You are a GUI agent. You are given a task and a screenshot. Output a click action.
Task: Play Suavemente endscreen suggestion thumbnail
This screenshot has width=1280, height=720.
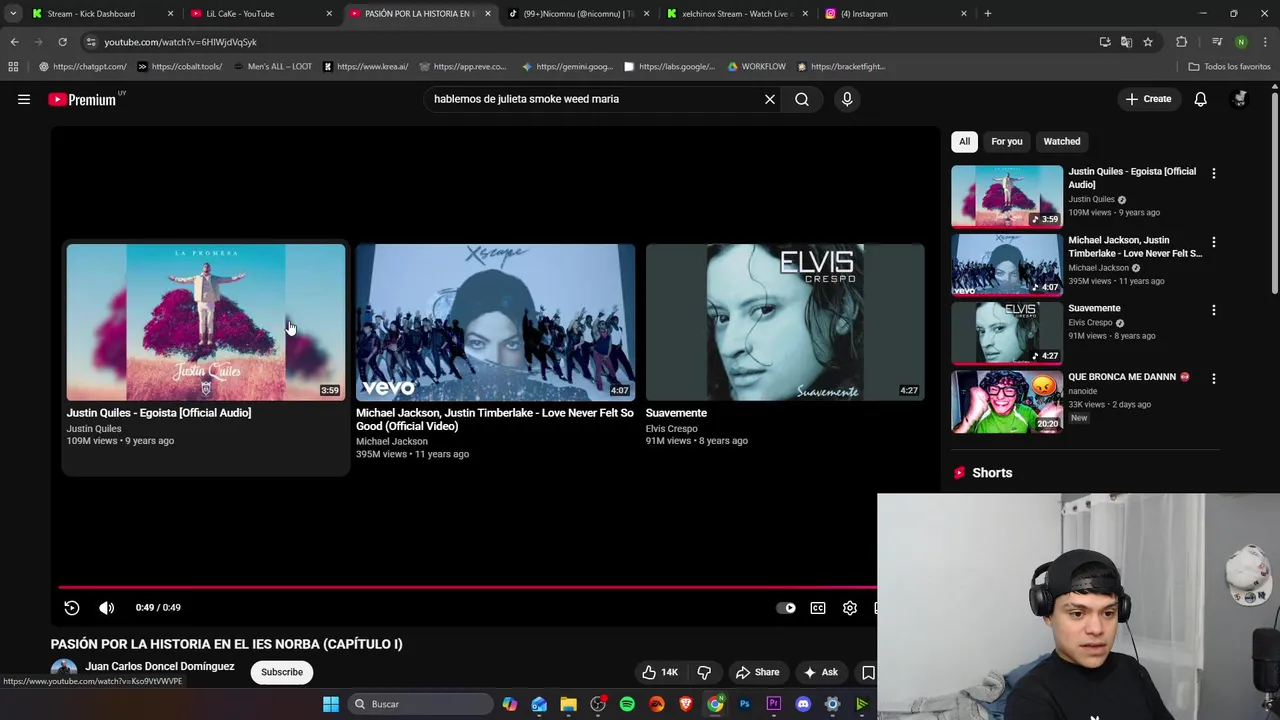(x=785, y=322)
